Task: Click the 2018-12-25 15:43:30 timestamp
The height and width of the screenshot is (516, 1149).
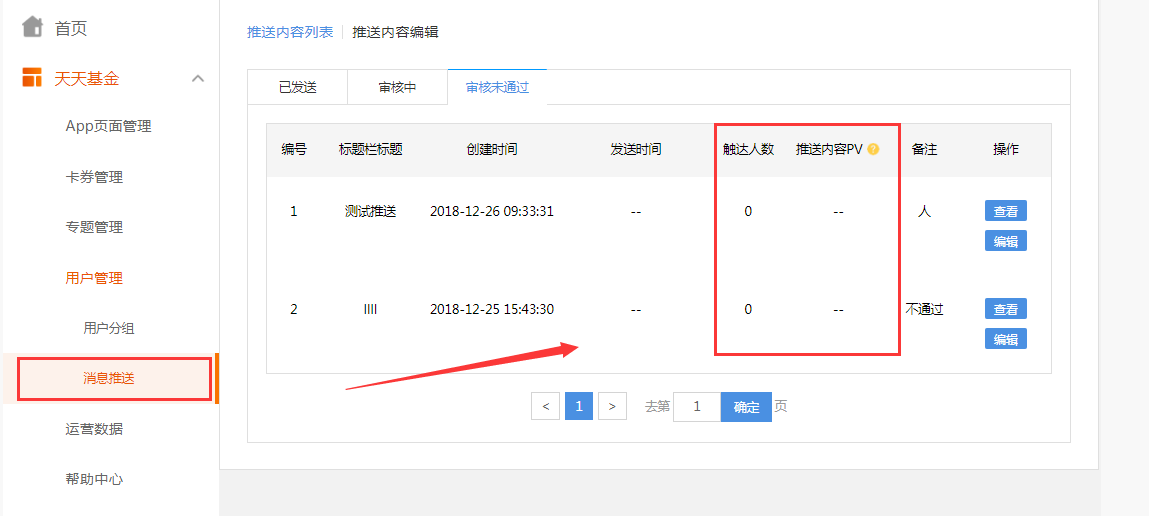Action: click(x=492, y=309)
